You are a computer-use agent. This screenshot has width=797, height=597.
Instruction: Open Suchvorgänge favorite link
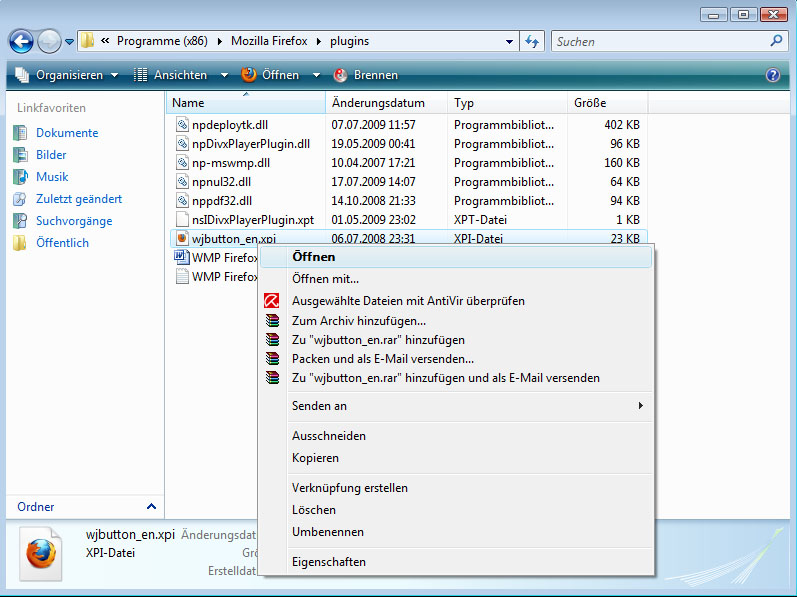pyautogui.click(x=74, y=221)
